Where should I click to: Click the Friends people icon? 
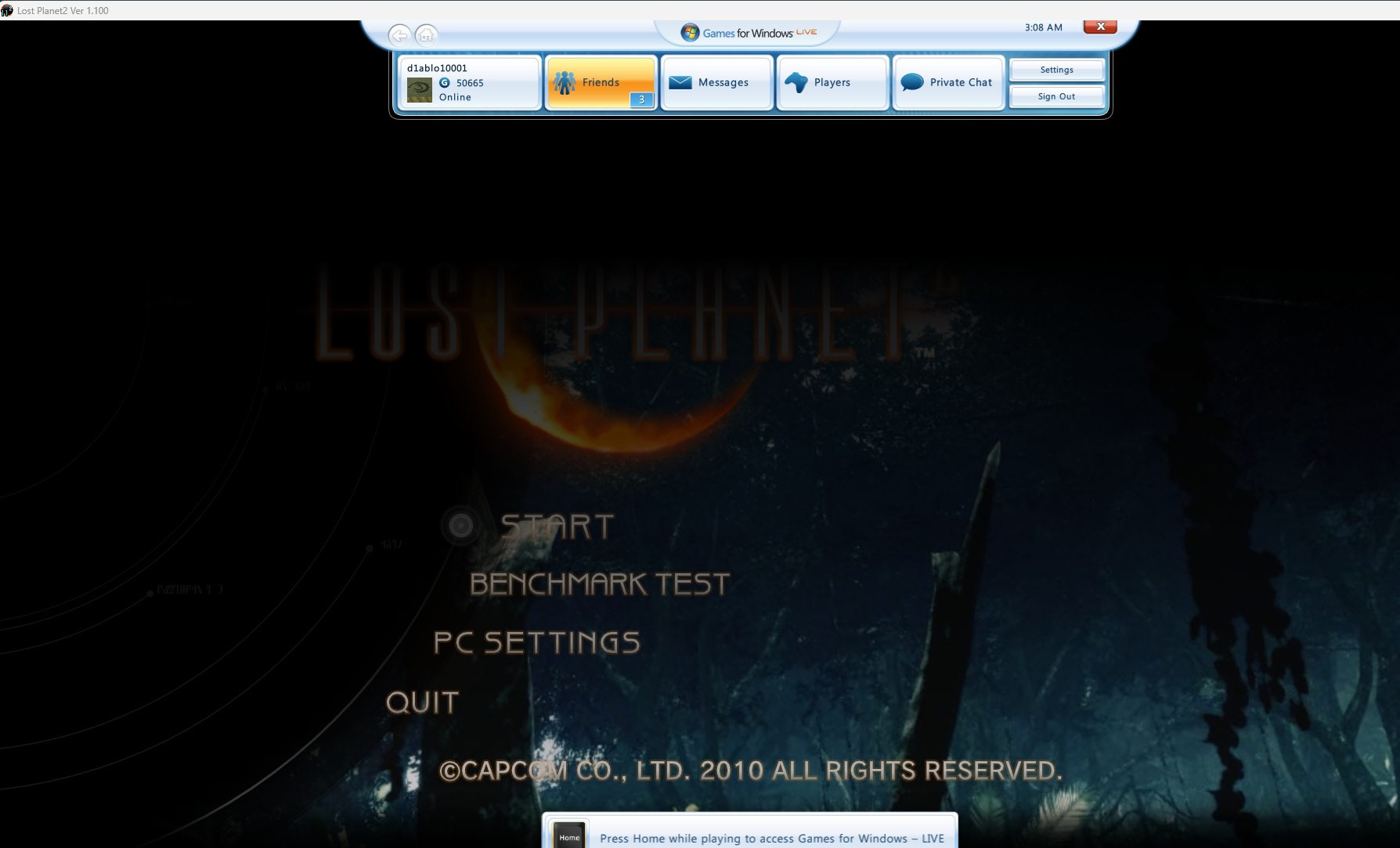point(565,82)
